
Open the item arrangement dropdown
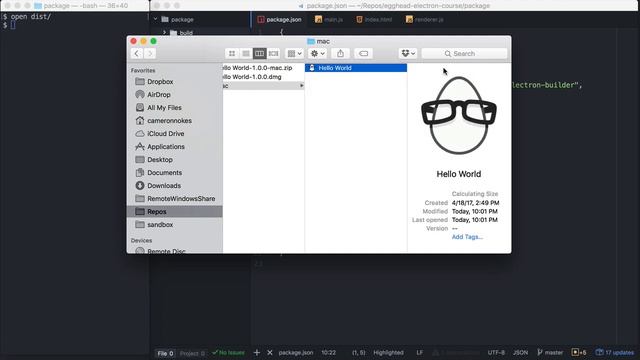coord(294,53)
